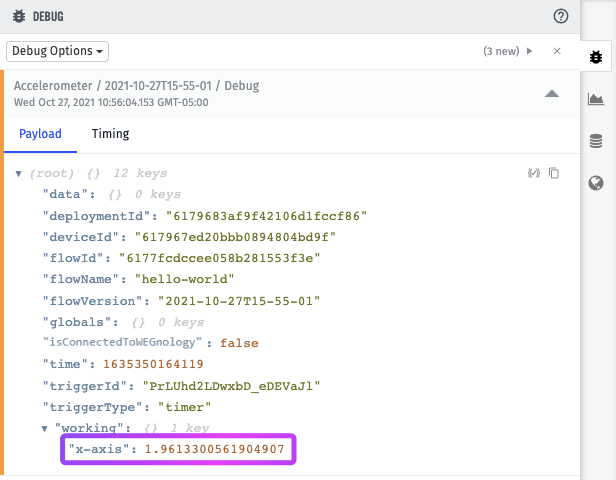Image resolution: width=616 pixels, height=480 pixels.
Task: Collapse the "working" object node
Action: [44, 428]
